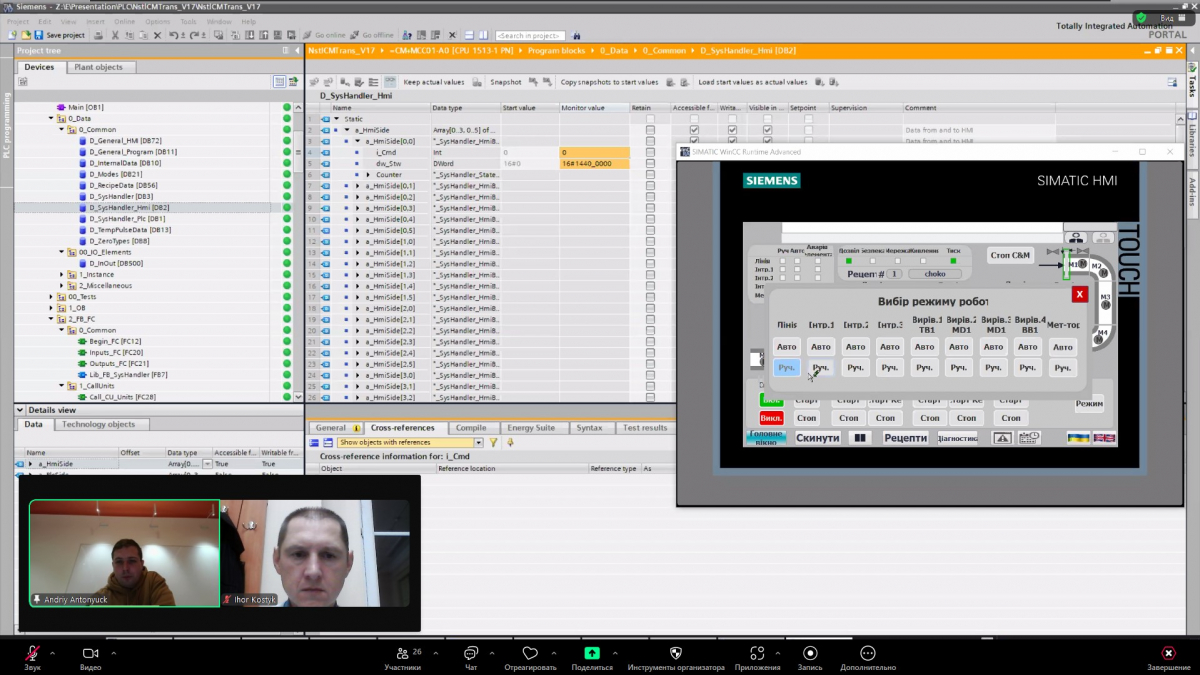1200x675 pixels.
Task: Collapse the Project tree panel arrow
Action: point(297,50)
